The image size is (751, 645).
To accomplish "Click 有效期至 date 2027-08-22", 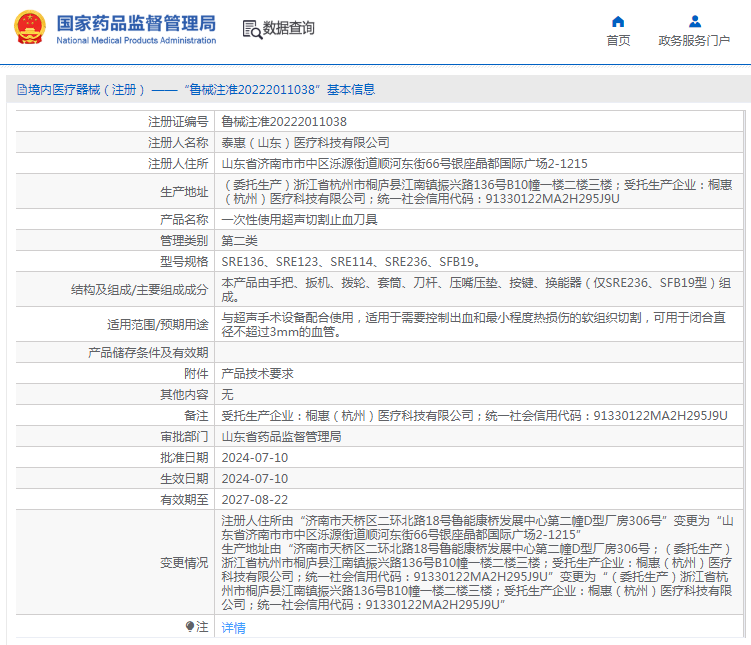I will (x=255, y=500).
